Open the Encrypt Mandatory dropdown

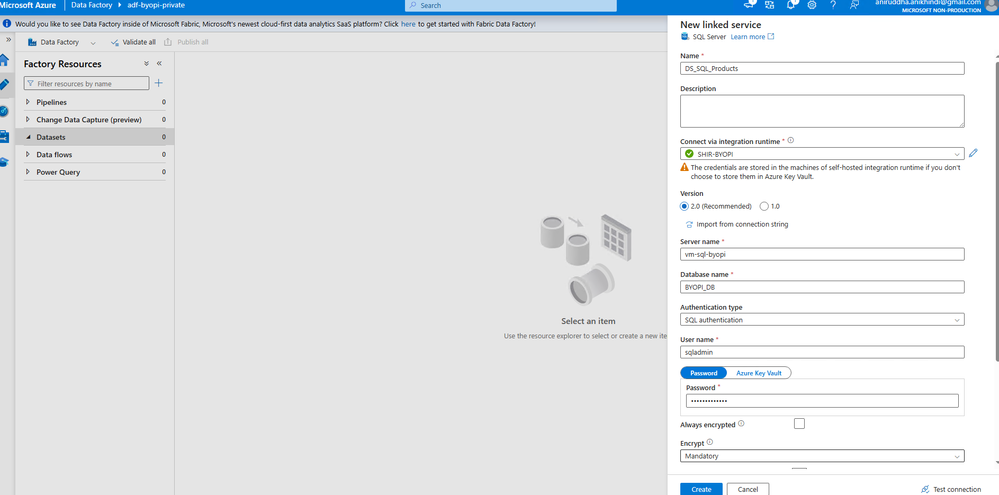point(822,456)
